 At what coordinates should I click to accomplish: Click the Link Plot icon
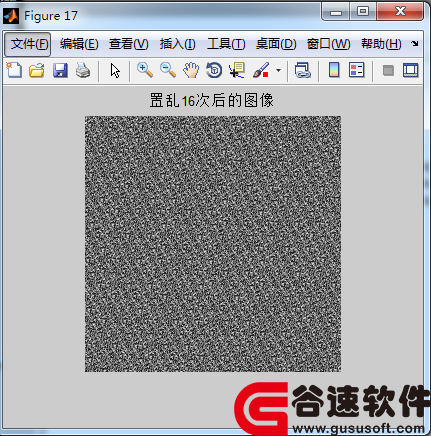(303, 70)
